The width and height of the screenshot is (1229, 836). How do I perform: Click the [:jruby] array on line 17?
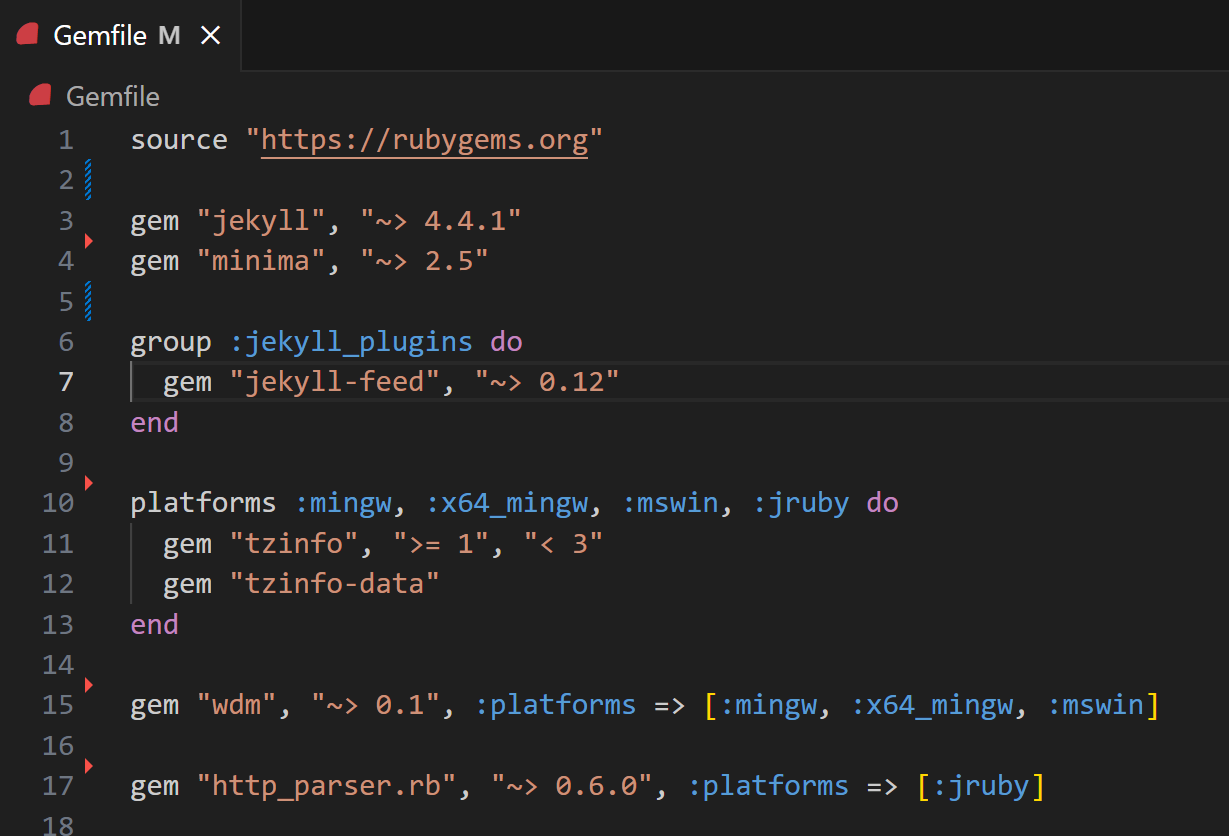point(981,786)
